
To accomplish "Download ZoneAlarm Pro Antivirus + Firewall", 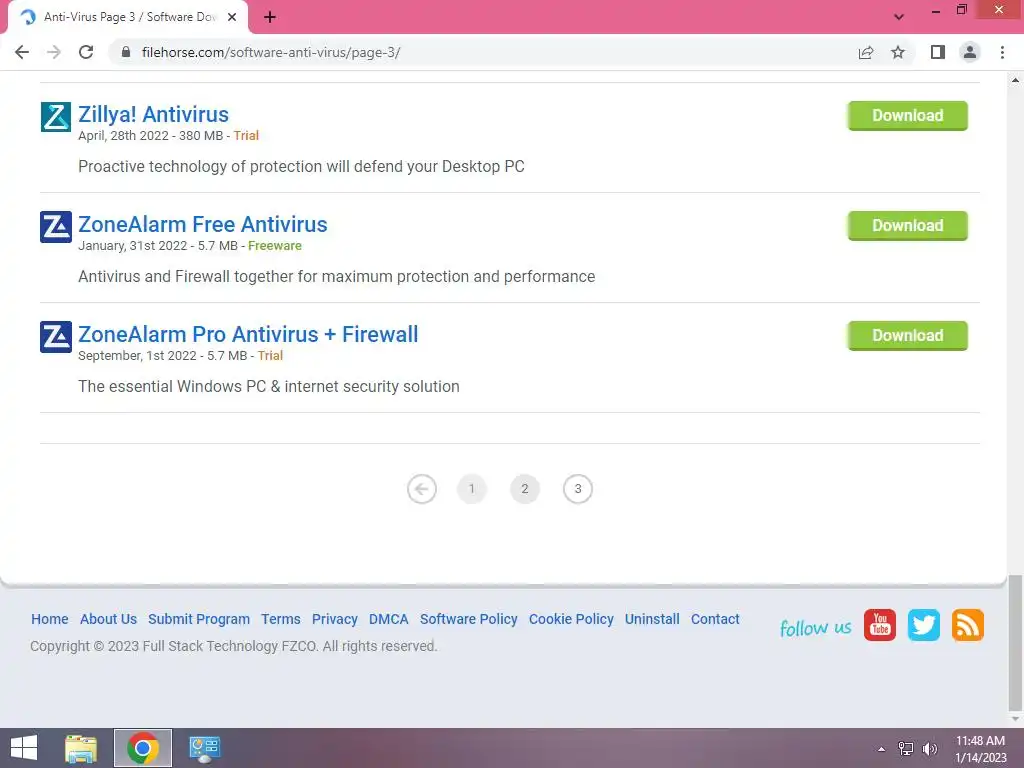I will point(907,336).
